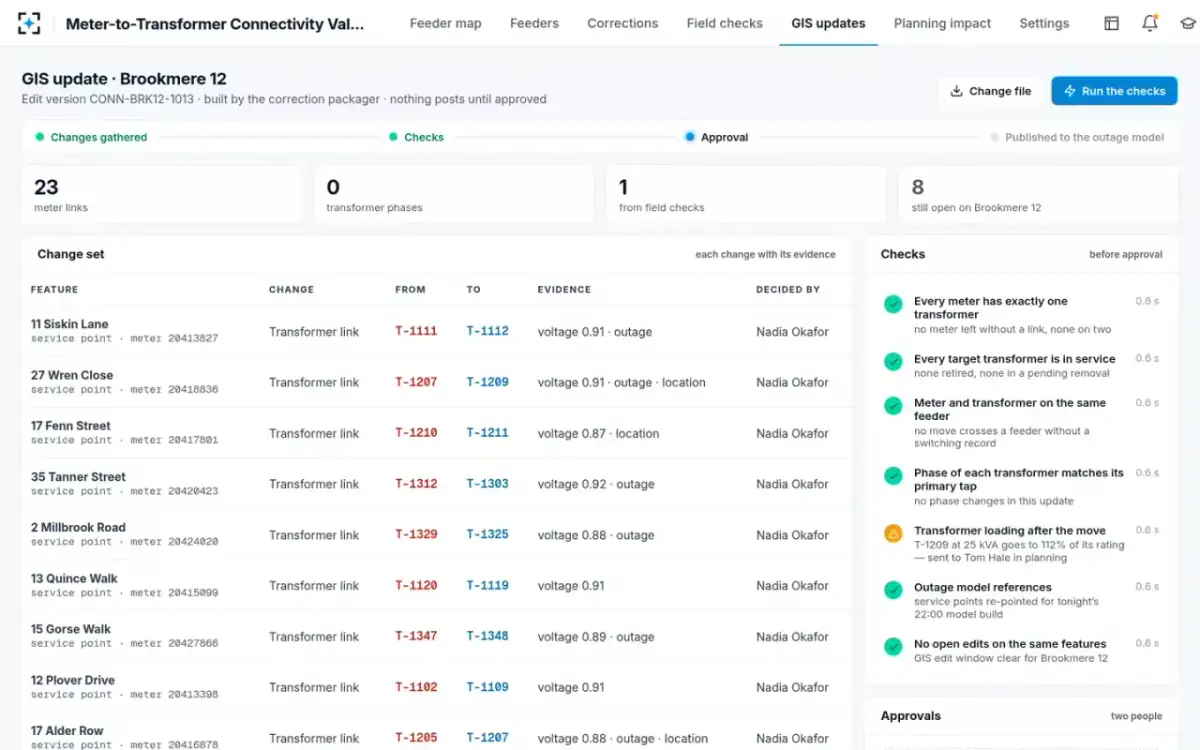Select the 15 Gorse Walk row
The image size is (1200, 750).
click(436, 637)
